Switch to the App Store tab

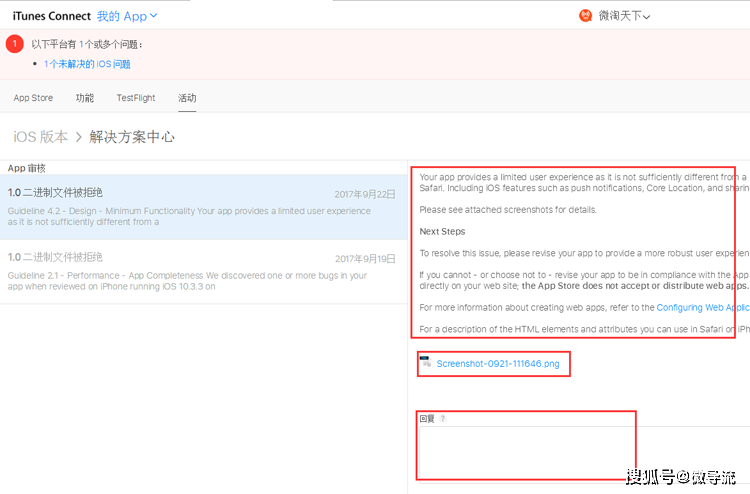[x=33, y=98]
